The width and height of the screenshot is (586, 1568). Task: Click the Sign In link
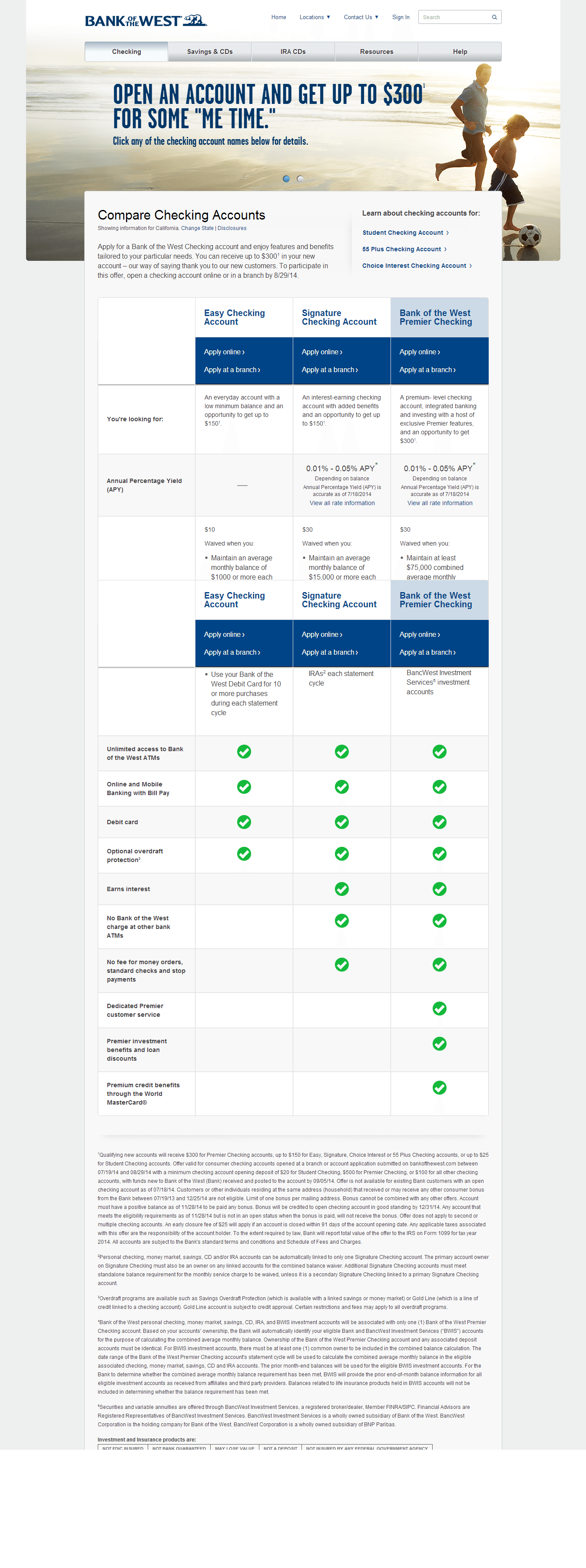[x=401, y=17]
